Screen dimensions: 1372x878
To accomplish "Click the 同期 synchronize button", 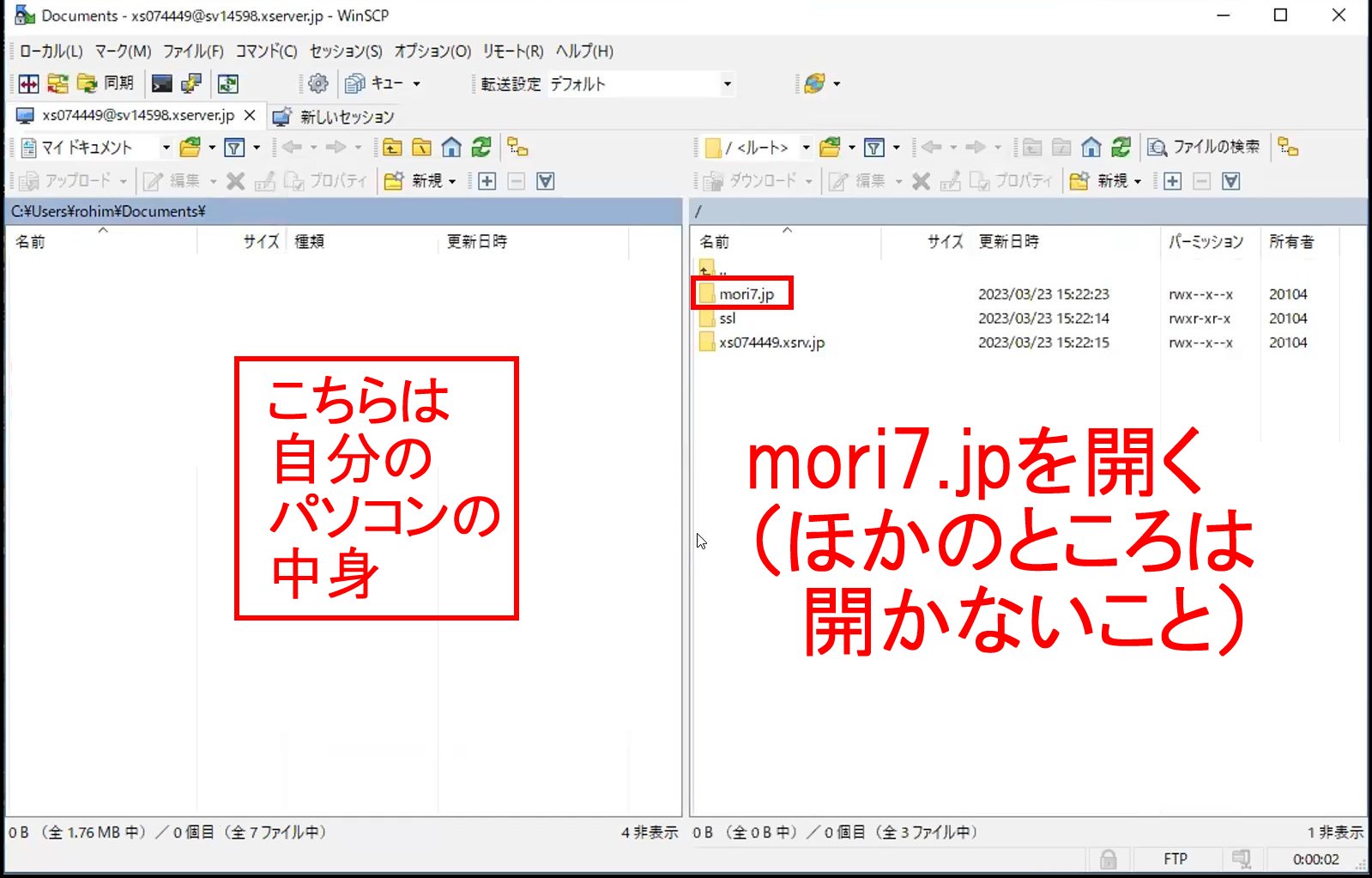I will tap(106, 83).
